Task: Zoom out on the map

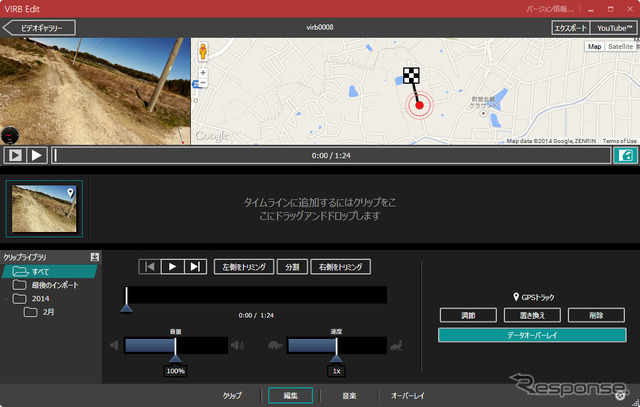Action: click(203, 83)
